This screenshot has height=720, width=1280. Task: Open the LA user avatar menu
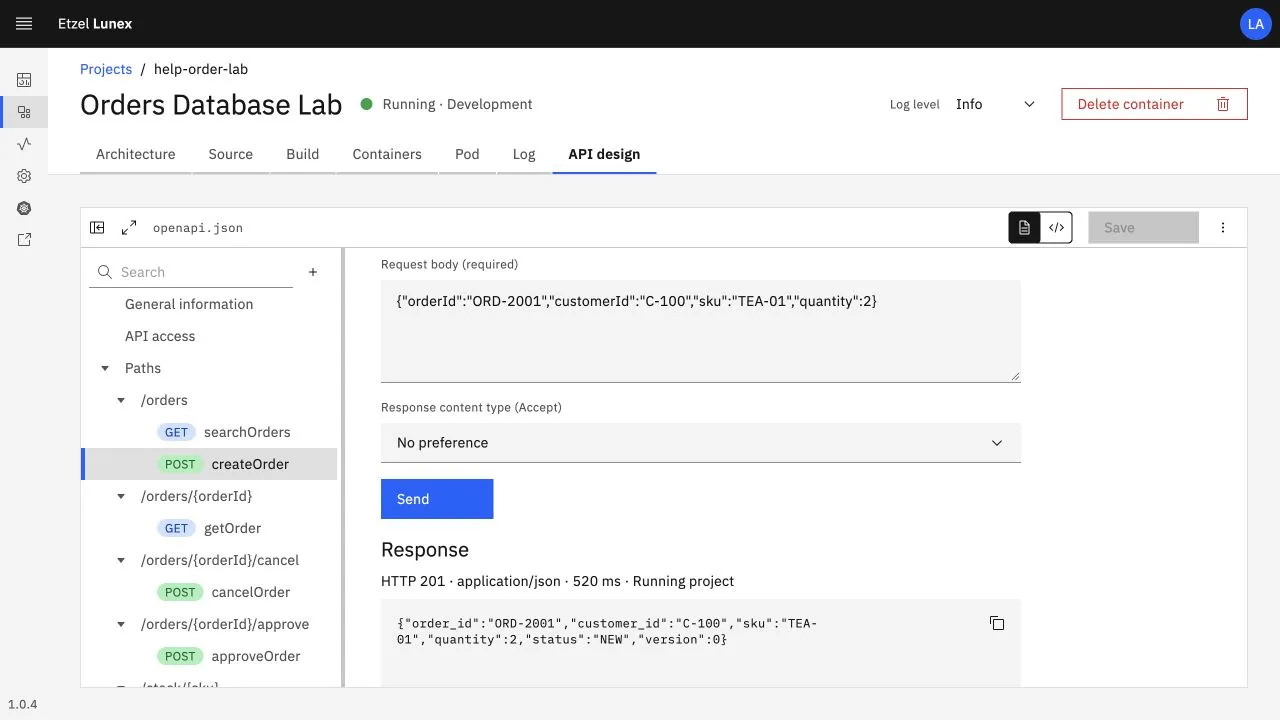(1256, 24)
